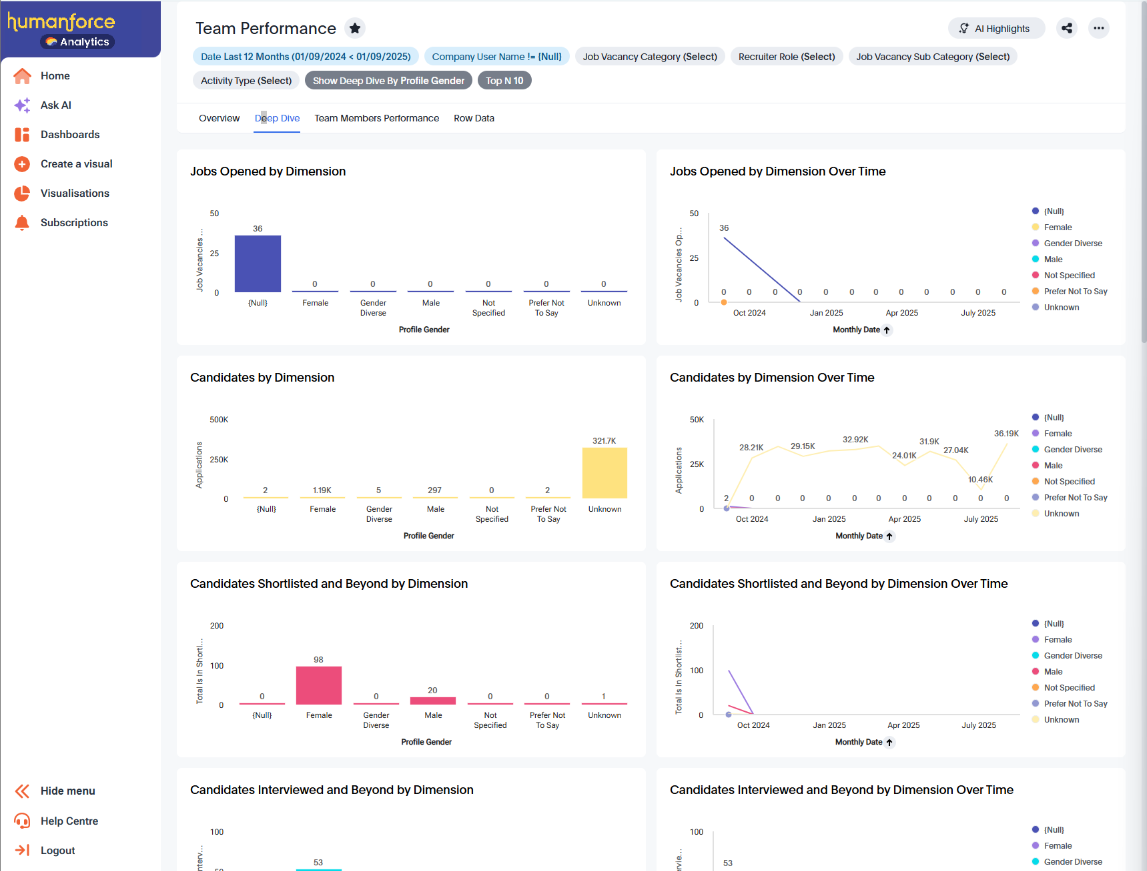Screen dimensions: 1147x871
Task: Click the Create a visual plus icon
Action: pyautogui.click(x=22, y=164)
